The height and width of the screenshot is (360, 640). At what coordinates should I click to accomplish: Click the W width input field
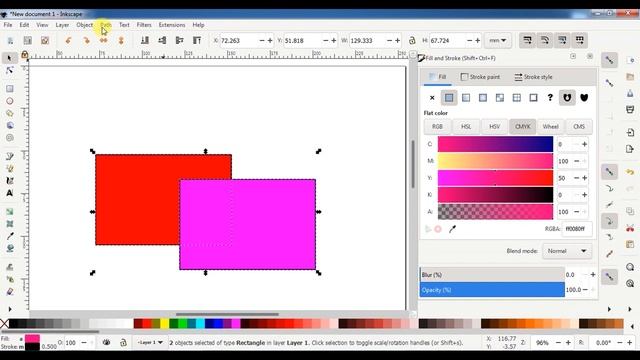(367, 40)
